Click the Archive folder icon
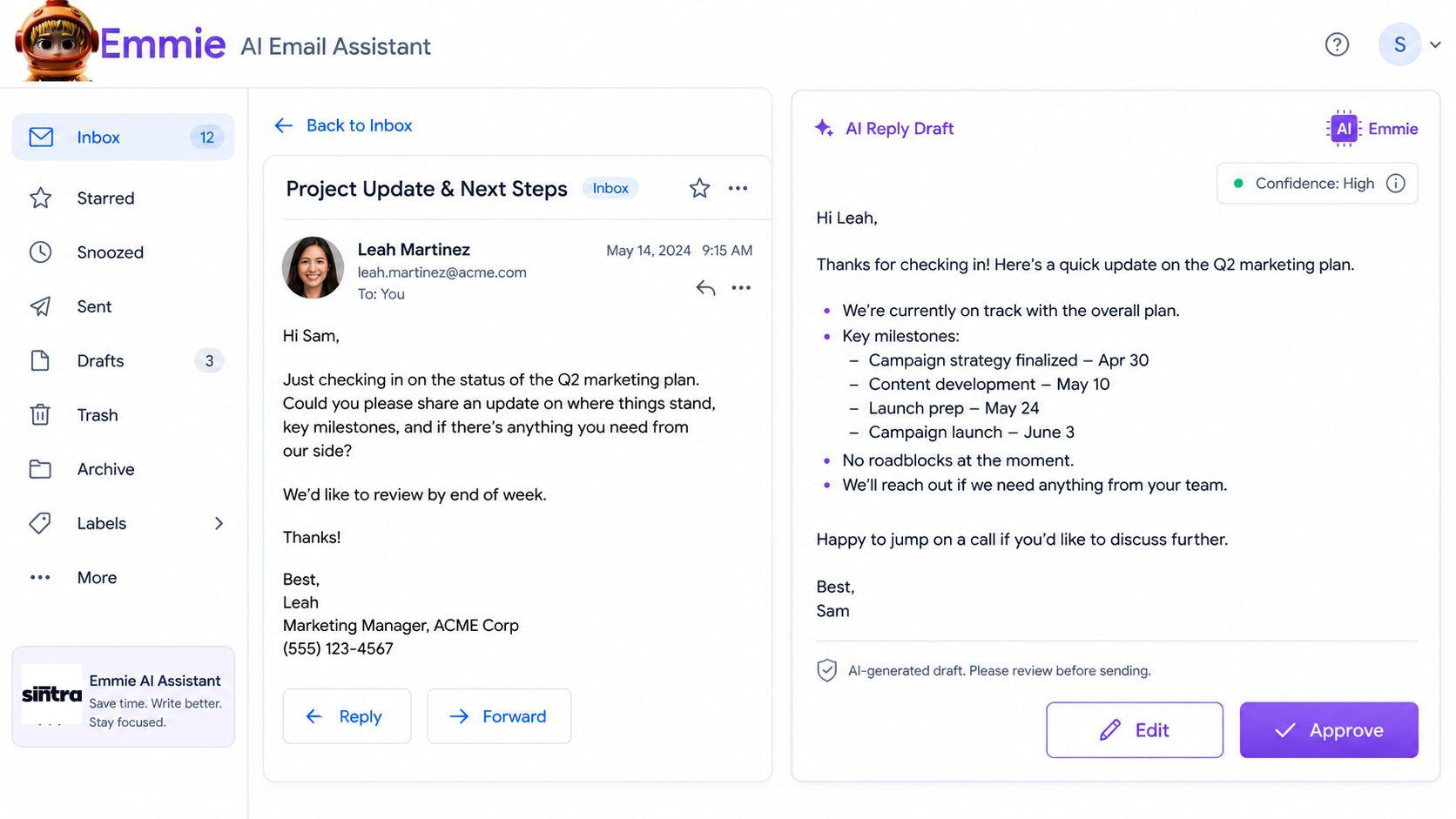 tap(40, 469)
